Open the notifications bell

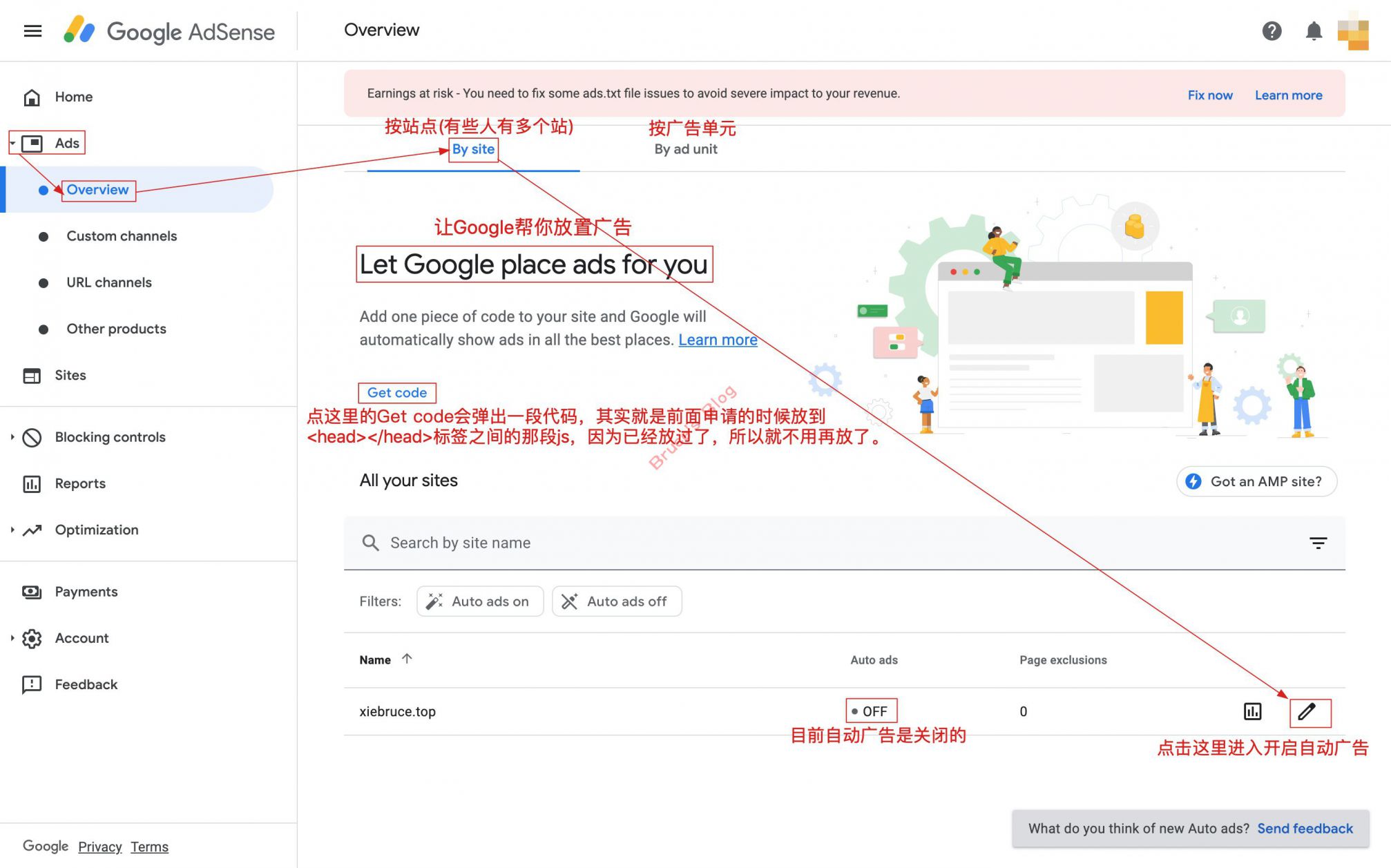pos(1314,31)
